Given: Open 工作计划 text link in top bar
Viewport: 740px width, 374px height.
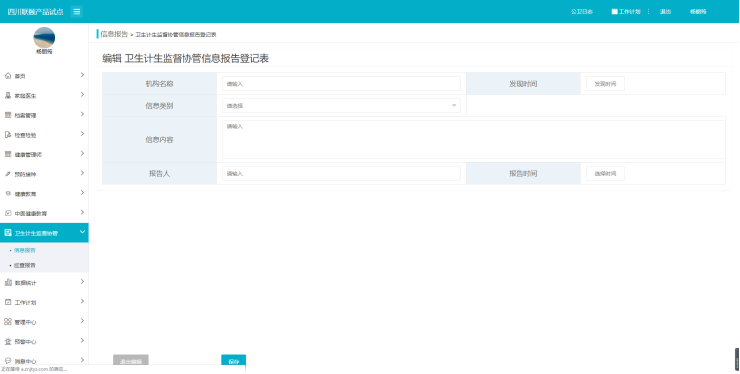Looking at the screenshot, I should coord(630,11).
